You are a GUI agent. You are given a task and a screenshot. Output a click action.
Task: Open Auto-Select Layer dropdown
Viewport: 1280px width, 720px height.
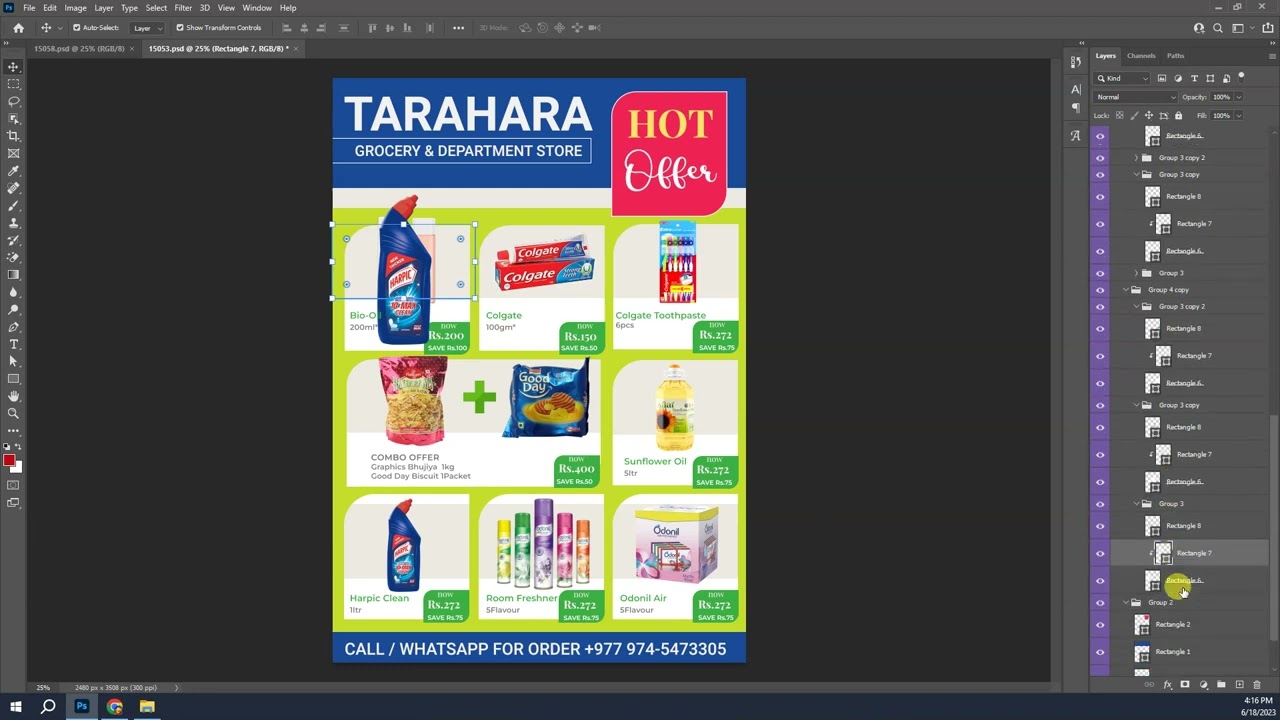coord(146,28)
